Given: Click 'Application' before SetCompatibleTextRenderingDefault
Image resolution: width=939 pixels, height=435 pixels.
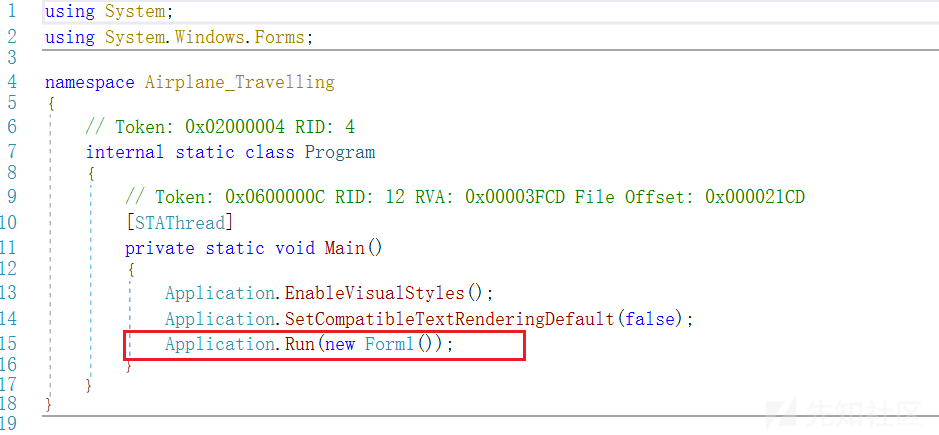Looking at the screenshot, I should coord(219,319).
